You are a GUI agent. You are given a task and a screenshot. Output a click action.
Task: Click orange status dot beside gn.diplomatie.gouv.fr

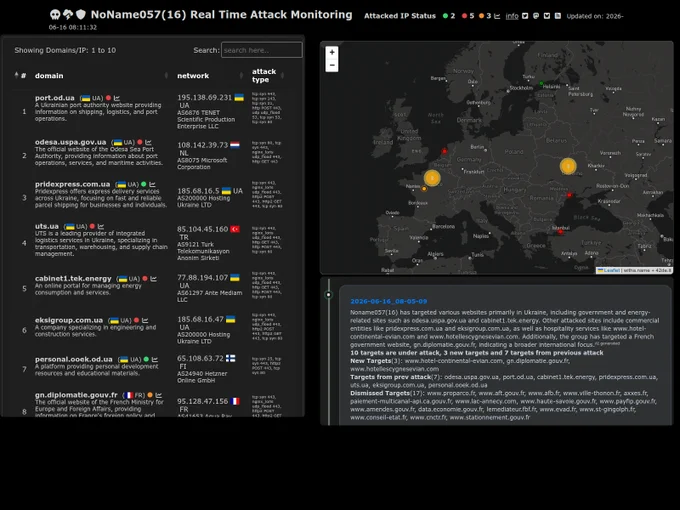[x=150, y=395]
